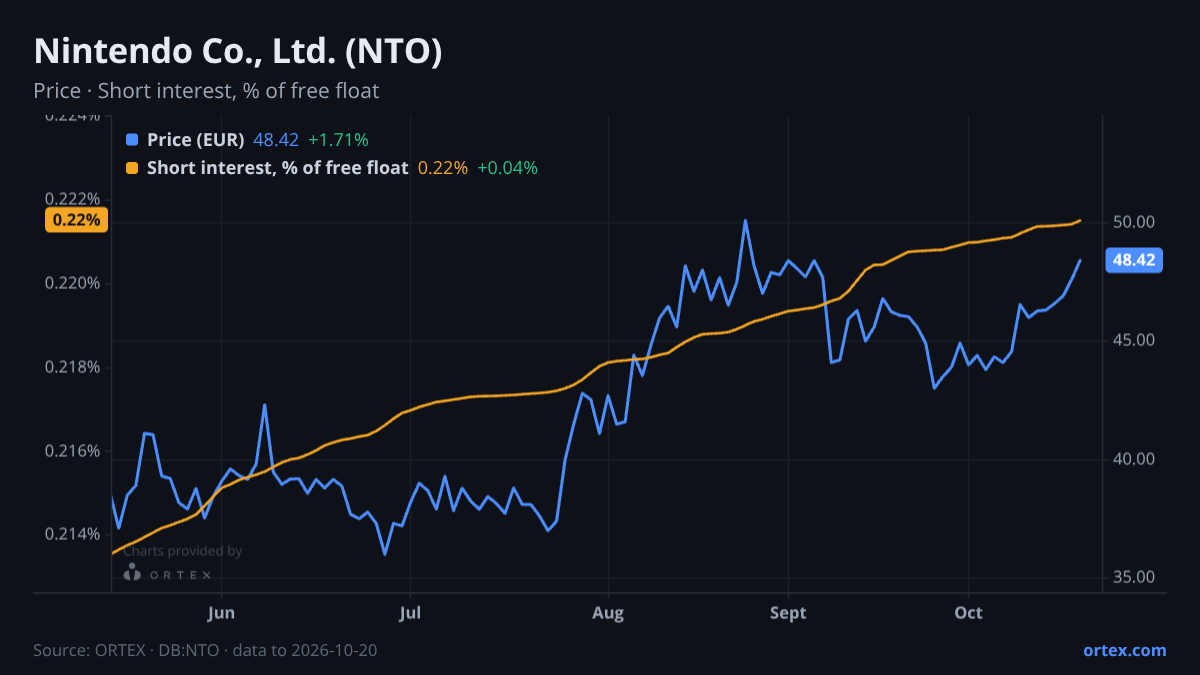Screen dimensions: 1200x675
Task: Click the 45.00 right axis label
Action: tap(1134, 341)
